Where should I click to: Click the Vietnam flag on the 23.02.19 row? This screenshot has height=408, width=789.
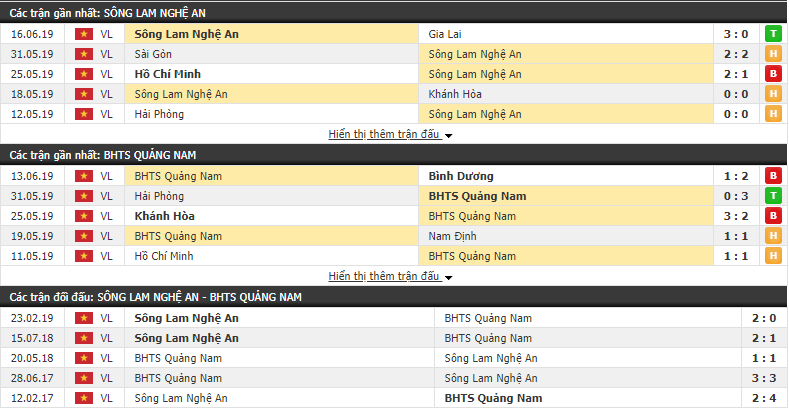[84, 318]
